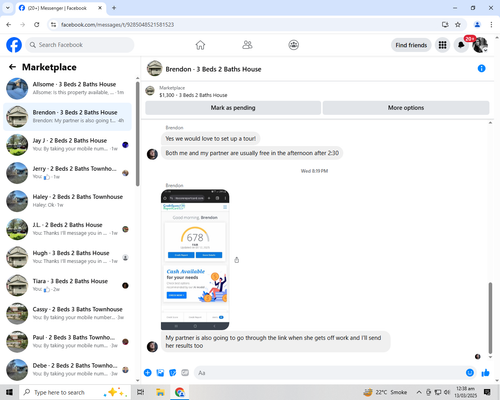Open account profile picture menu
This screenshot has height=400, width=500.
tap(480, 45)
